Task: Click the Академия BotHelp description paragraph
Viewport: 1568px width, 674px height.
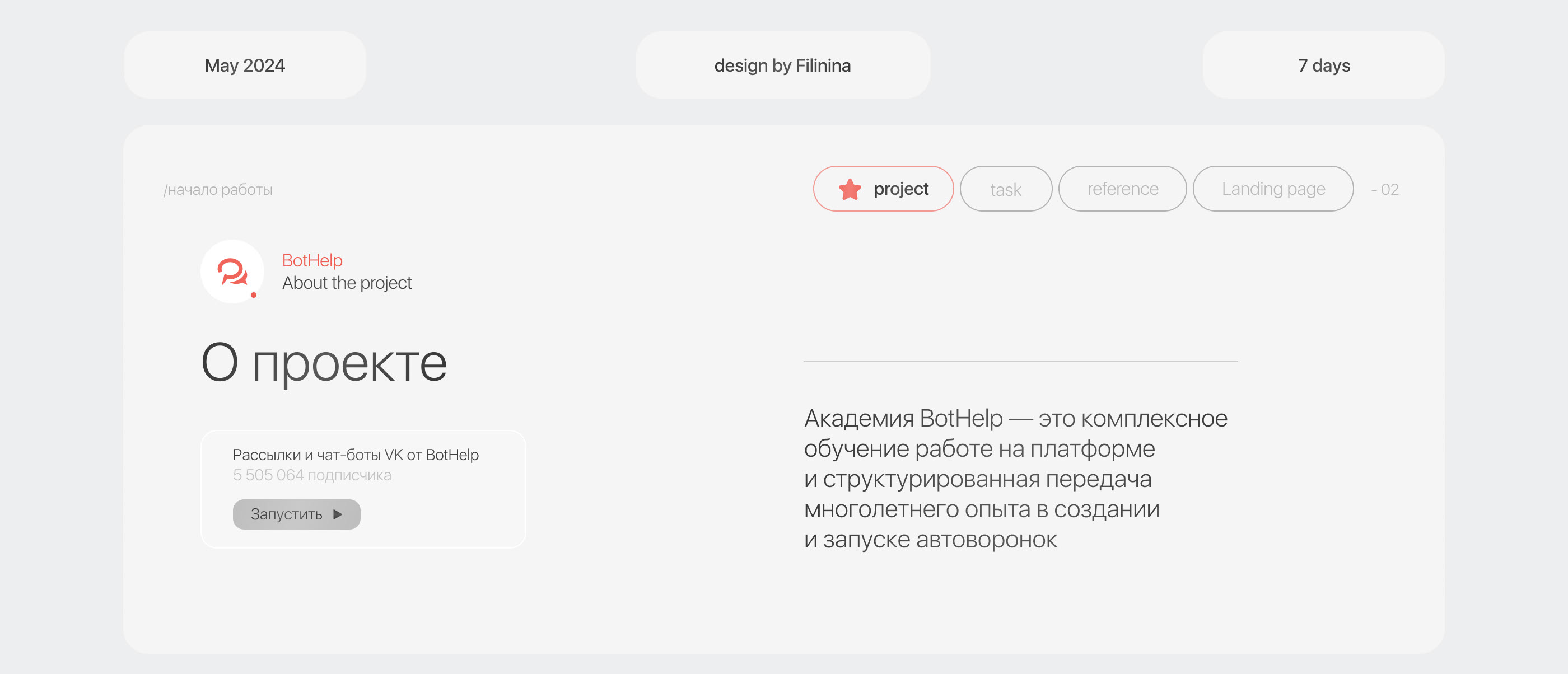Action: pos(1015,479)
